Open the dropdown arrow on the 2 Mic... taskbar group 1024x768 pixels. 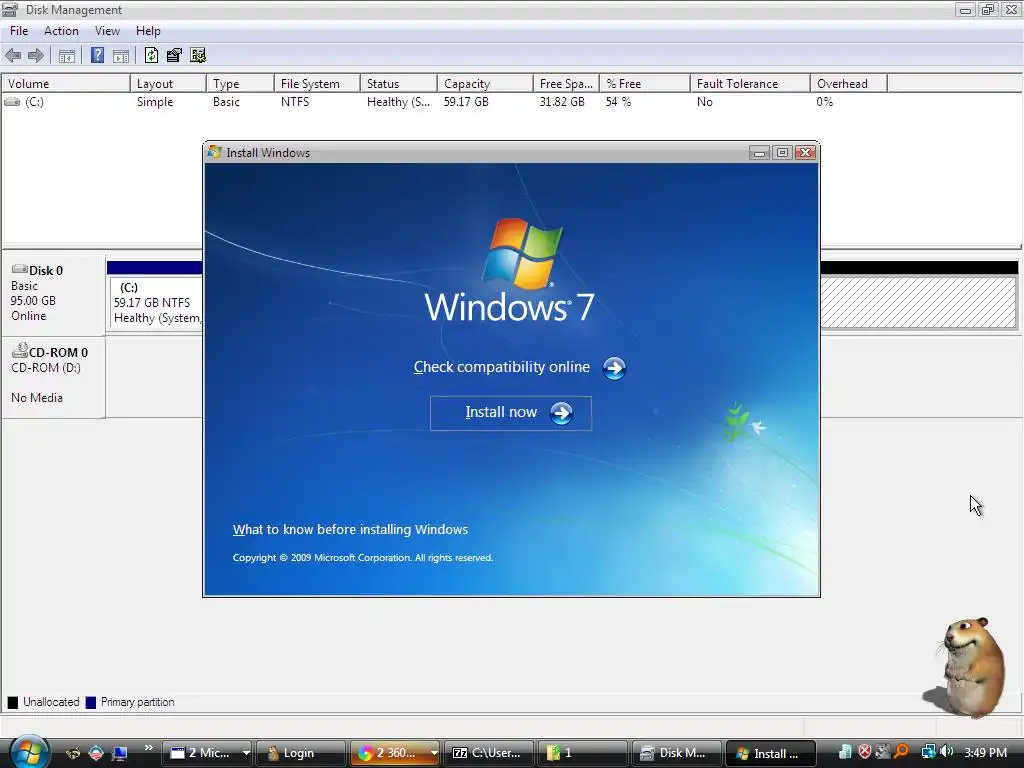coord(246,753)
